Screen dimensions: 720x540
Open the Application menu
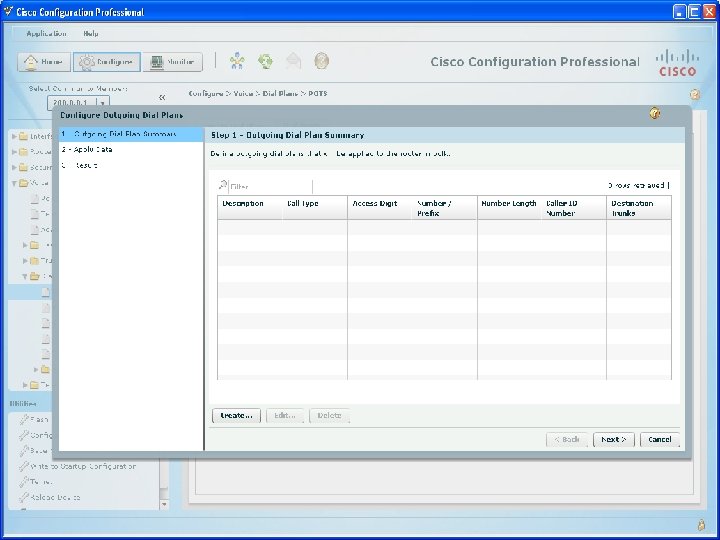pos(46,34)
